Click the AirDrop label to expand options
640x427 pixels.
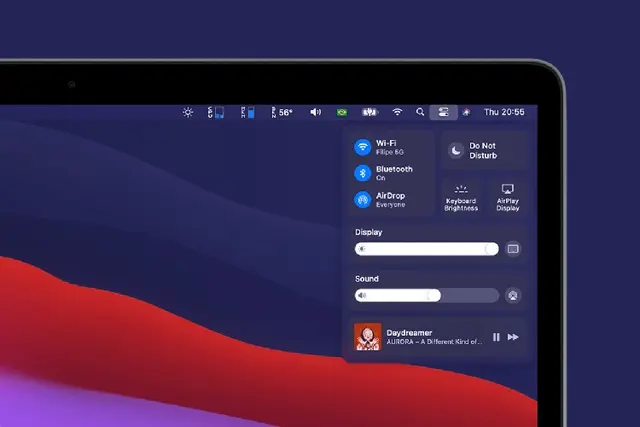[391, 196]
